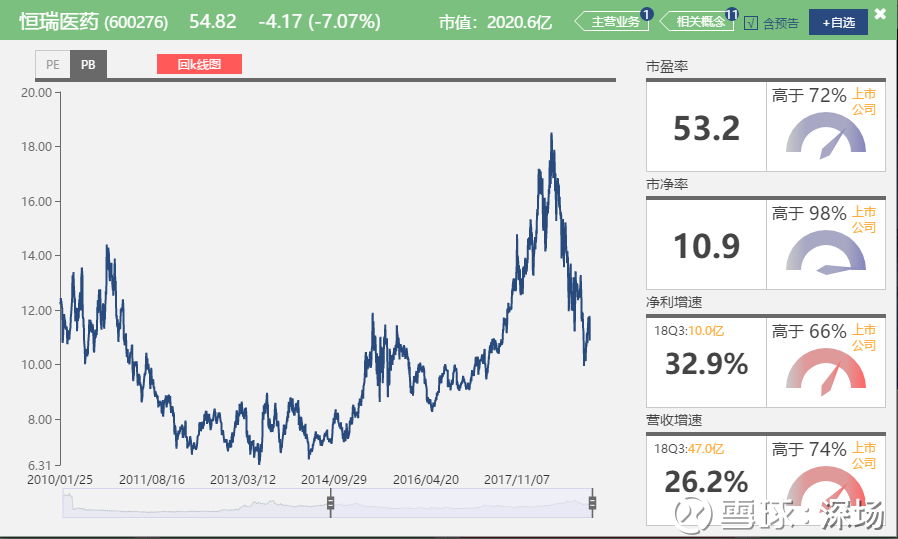This screenshot has height=539, width=898.
Task: Switch to the PE tab
Action: tap(53, 65)
